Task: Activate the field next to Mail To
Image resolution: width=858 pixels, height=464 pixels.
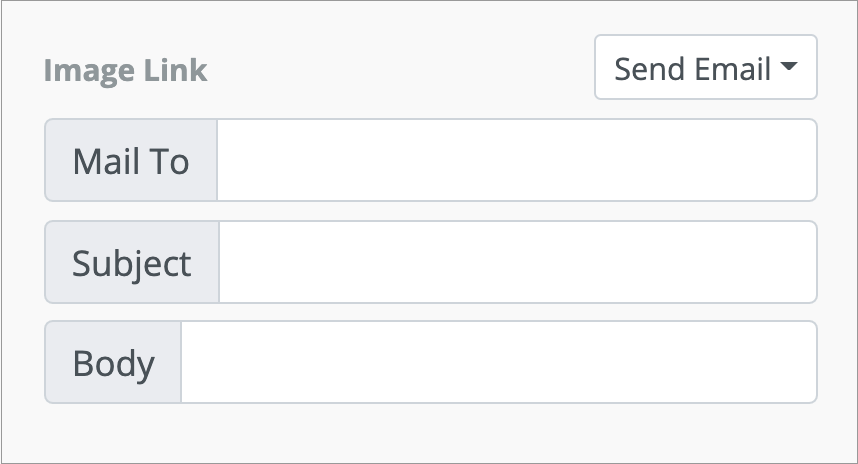Action: [516, 160]
